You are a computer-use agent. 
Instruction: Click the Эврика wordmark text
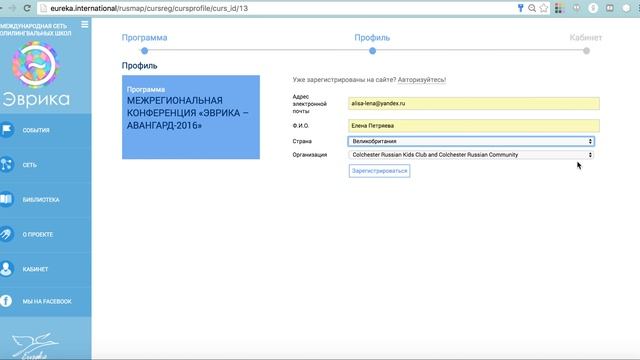click(x=36, y=99)
